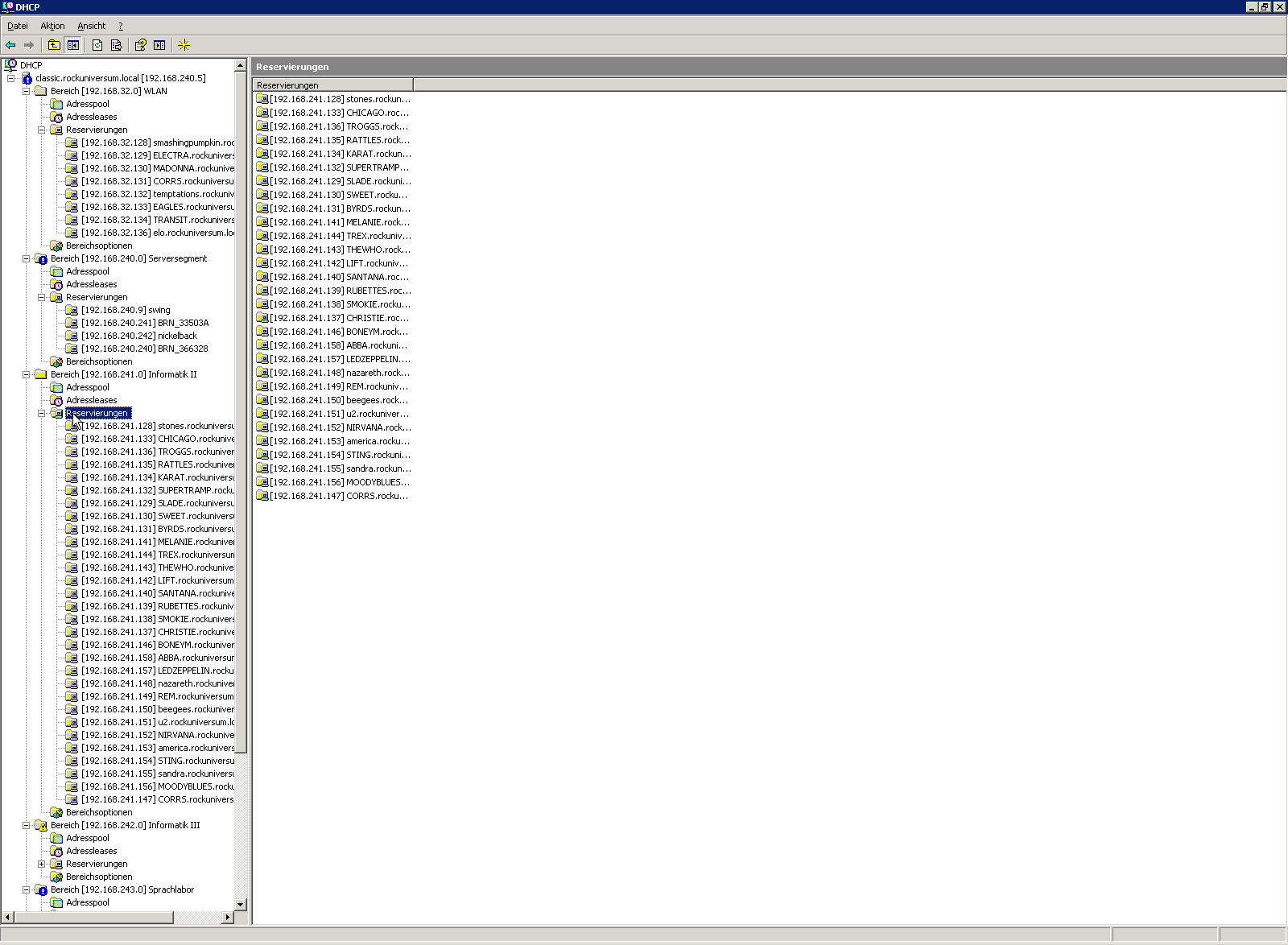Select [192.168.241.157] LEDZEPPELIN in tree
Screen dimensions: 1288x945
[x=157, y=671]
